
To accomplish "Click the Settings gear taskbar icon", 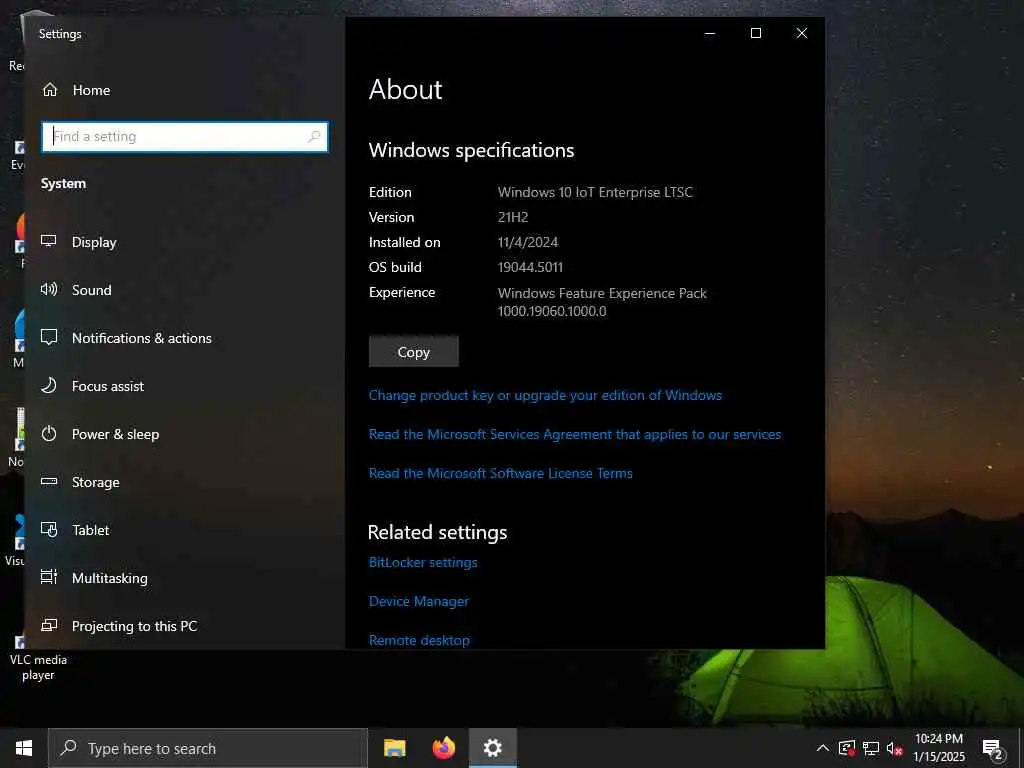I will tap(492, 748).
